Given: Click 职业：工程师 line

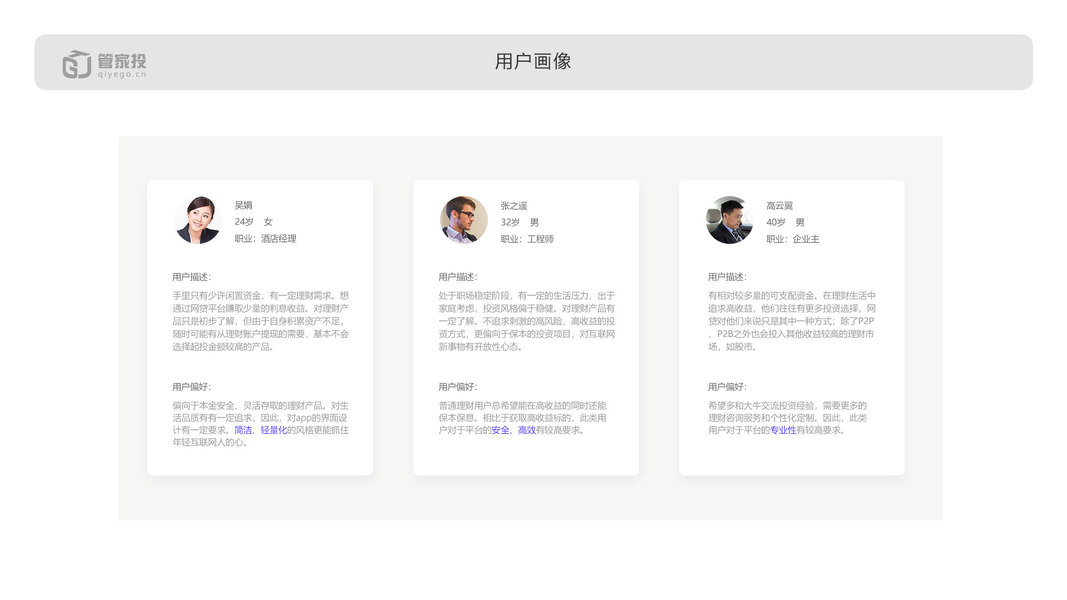Looking at the screenshot, I should 527,239.
